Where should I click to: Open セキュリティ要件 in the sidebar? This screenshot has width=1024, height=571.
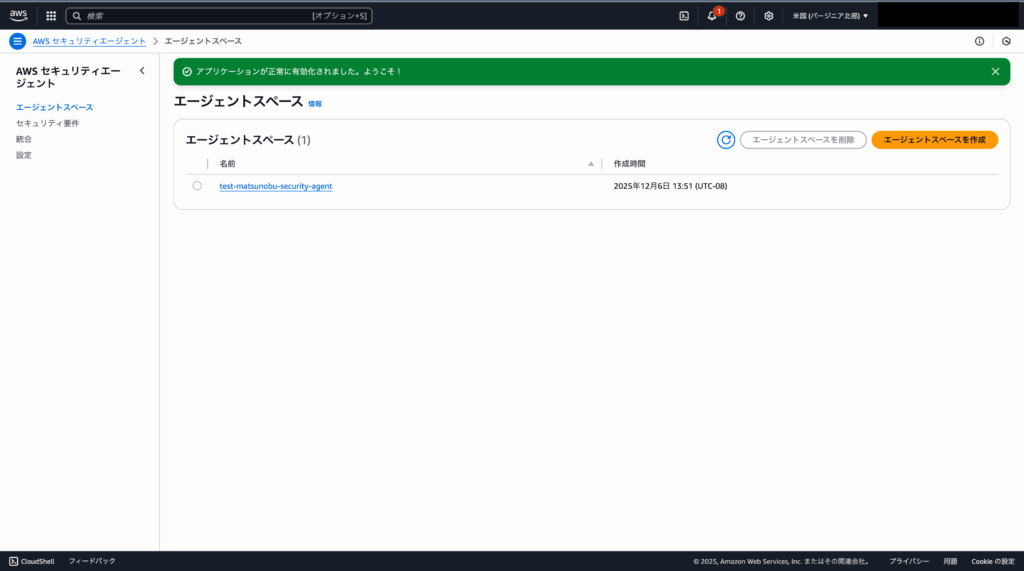(x=47, y=123)
